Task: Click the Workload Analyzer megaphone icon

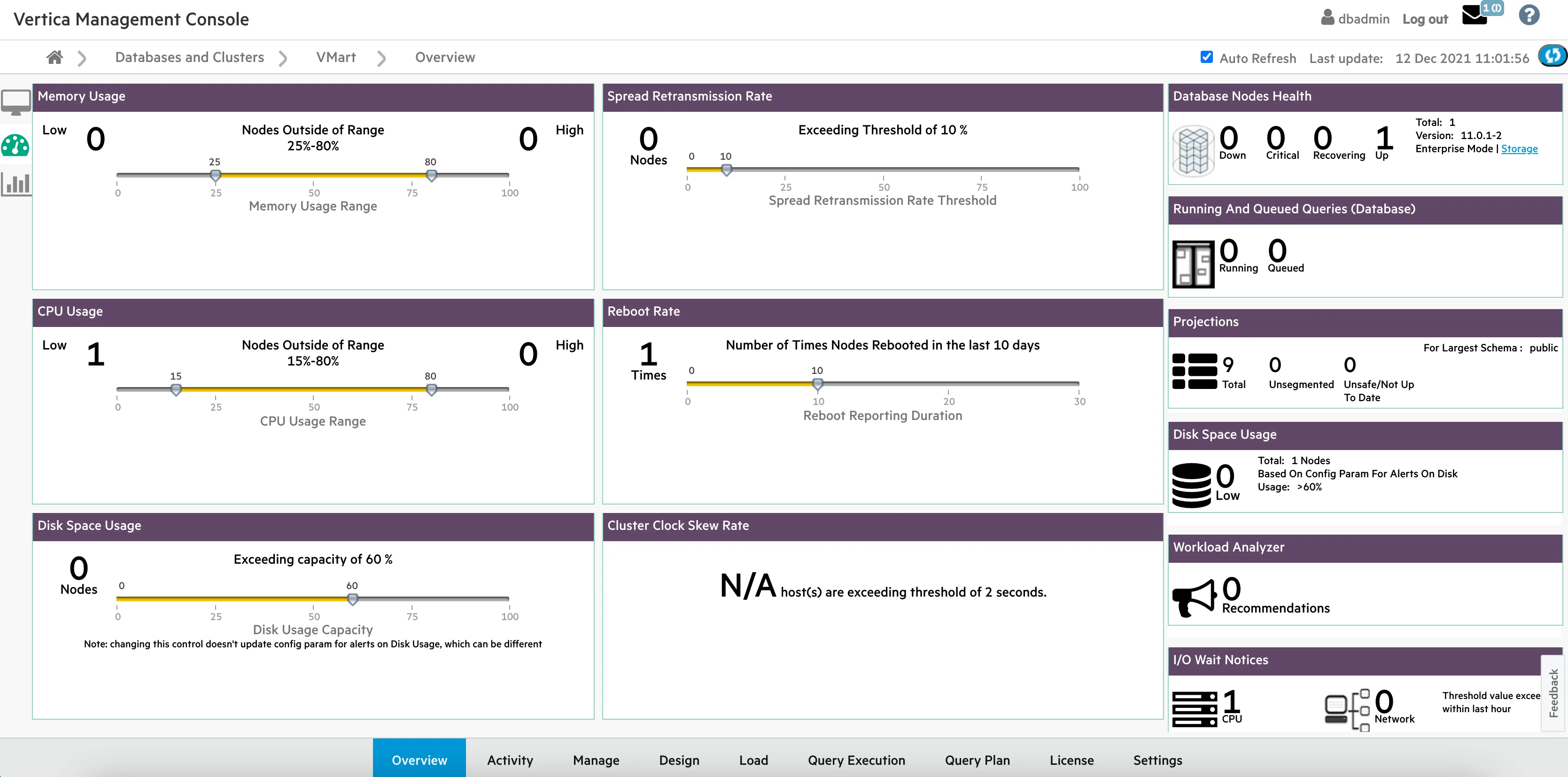Action: click(x=1194, y=598)
